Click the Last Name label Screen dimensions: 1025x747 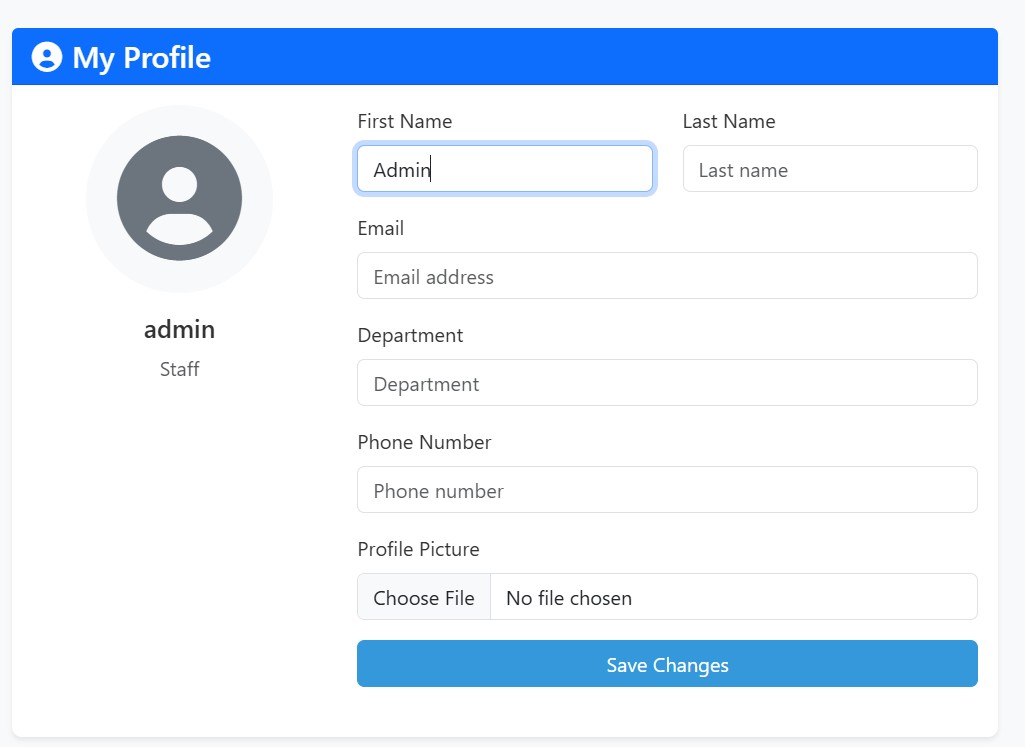tap(729, 122)
